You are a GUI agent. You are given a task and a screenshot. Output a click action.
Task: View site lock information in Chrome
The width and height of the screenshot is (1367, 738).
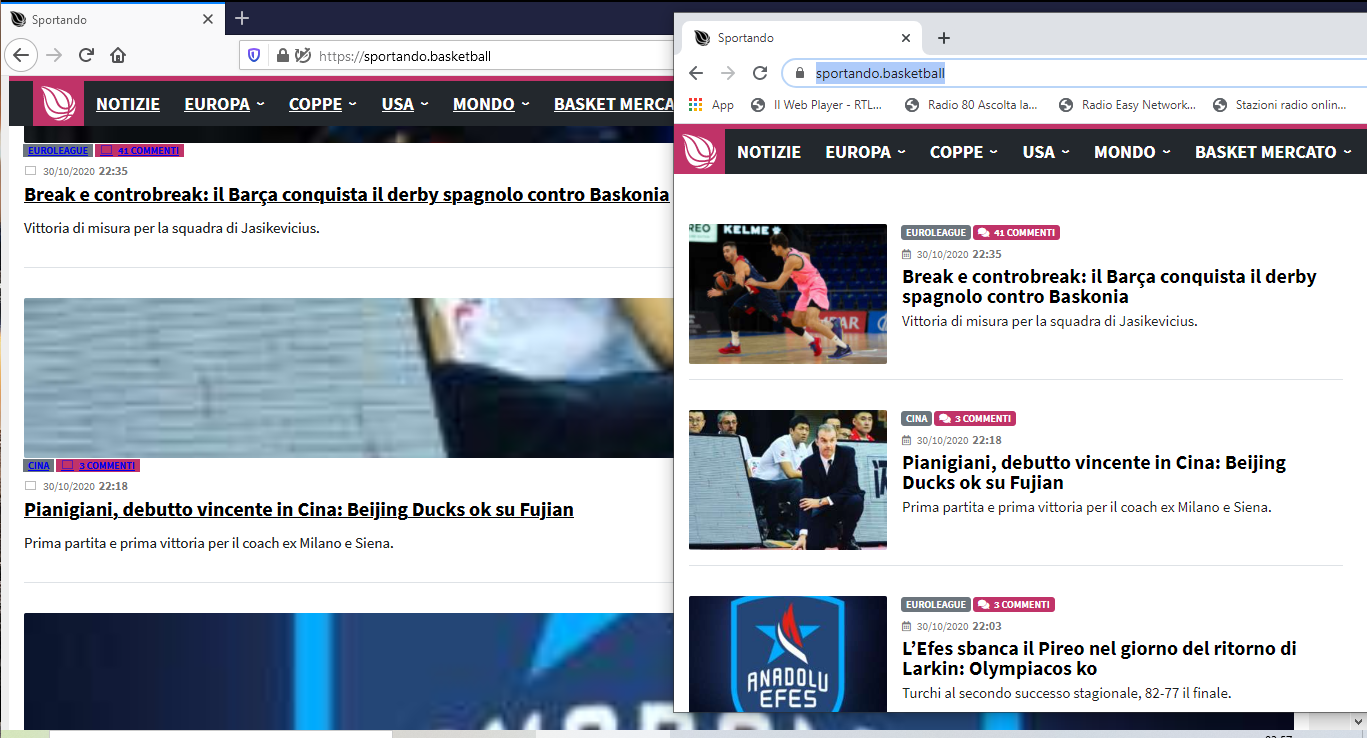click(x=799, y=73)
